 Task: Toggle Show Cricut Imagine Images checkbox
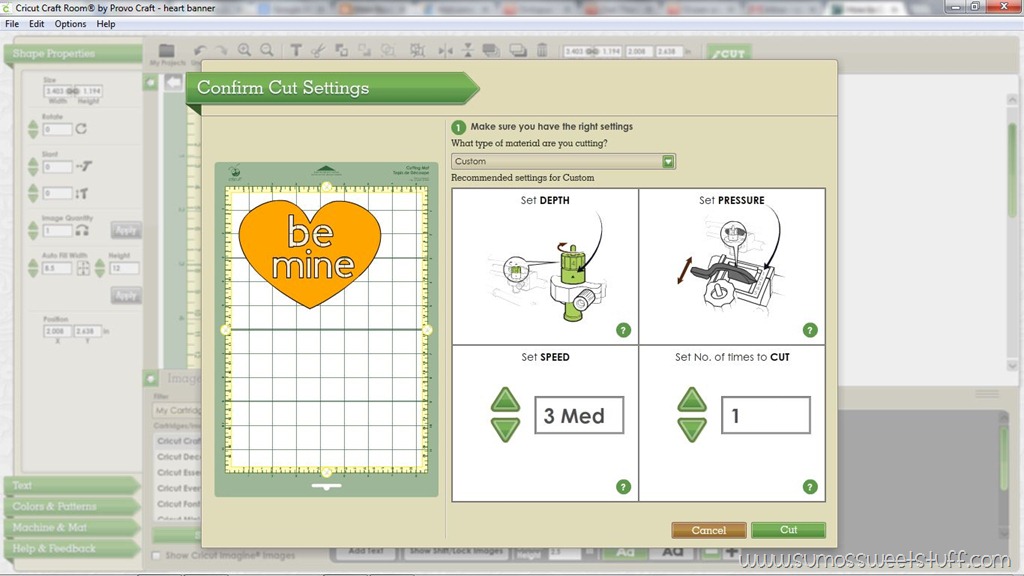click(x=156, y=556)
